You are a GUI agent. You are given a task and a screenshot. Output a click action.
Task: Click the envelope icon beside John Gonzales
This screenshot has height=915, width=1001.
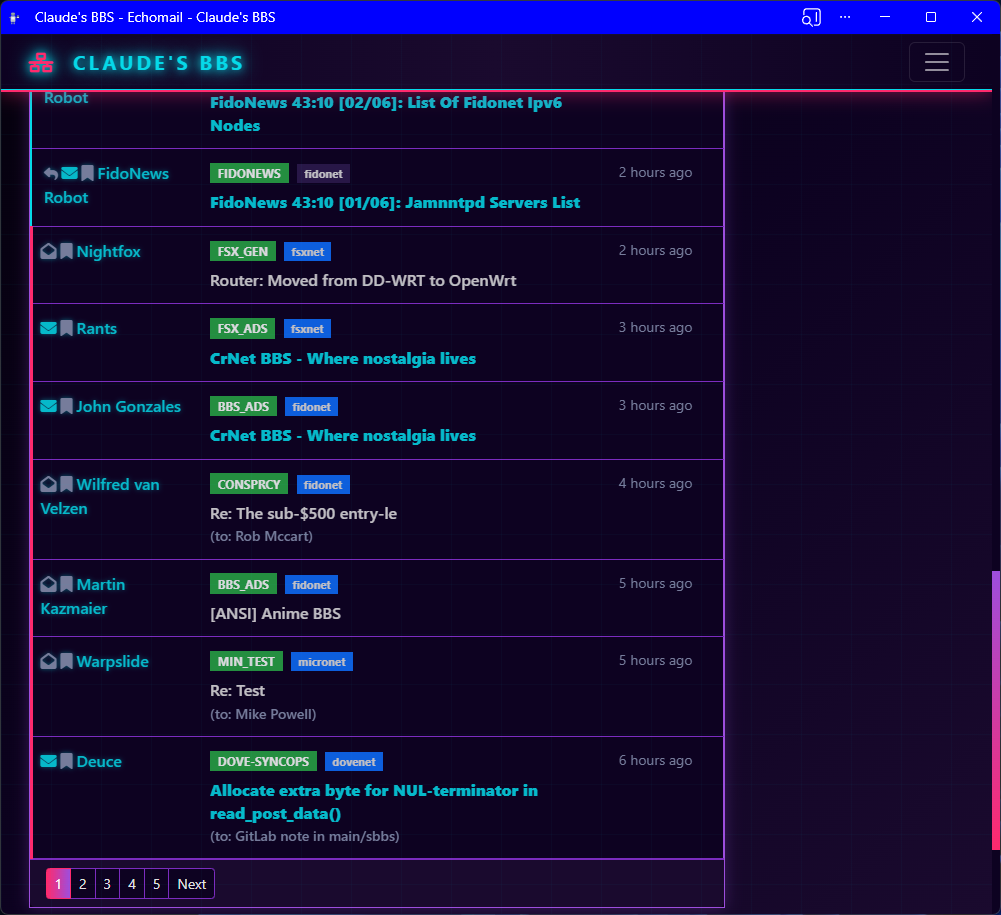click(48, 406)
